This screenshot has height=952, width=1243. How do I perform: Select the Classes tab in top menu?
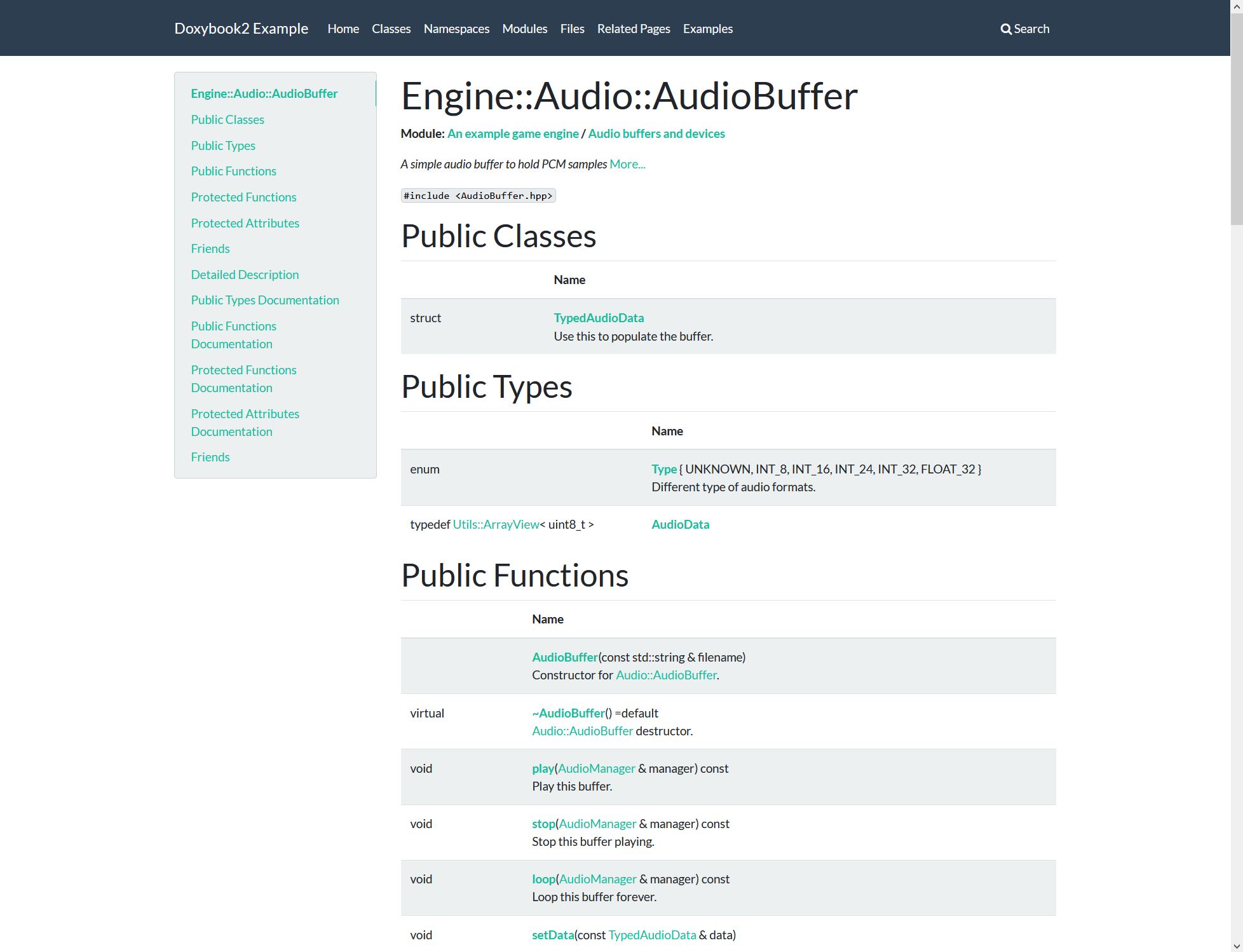pyautogui.click(x=390, y=28)
